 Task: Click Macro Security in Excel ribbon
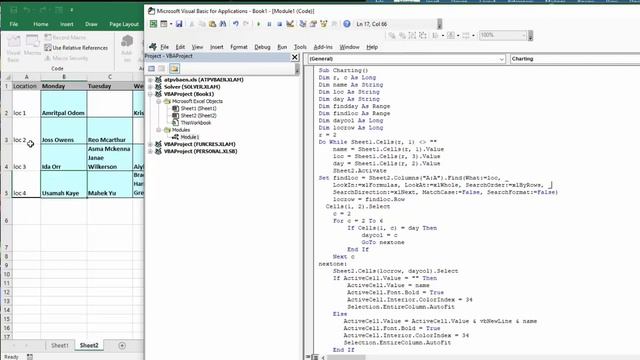66,58
